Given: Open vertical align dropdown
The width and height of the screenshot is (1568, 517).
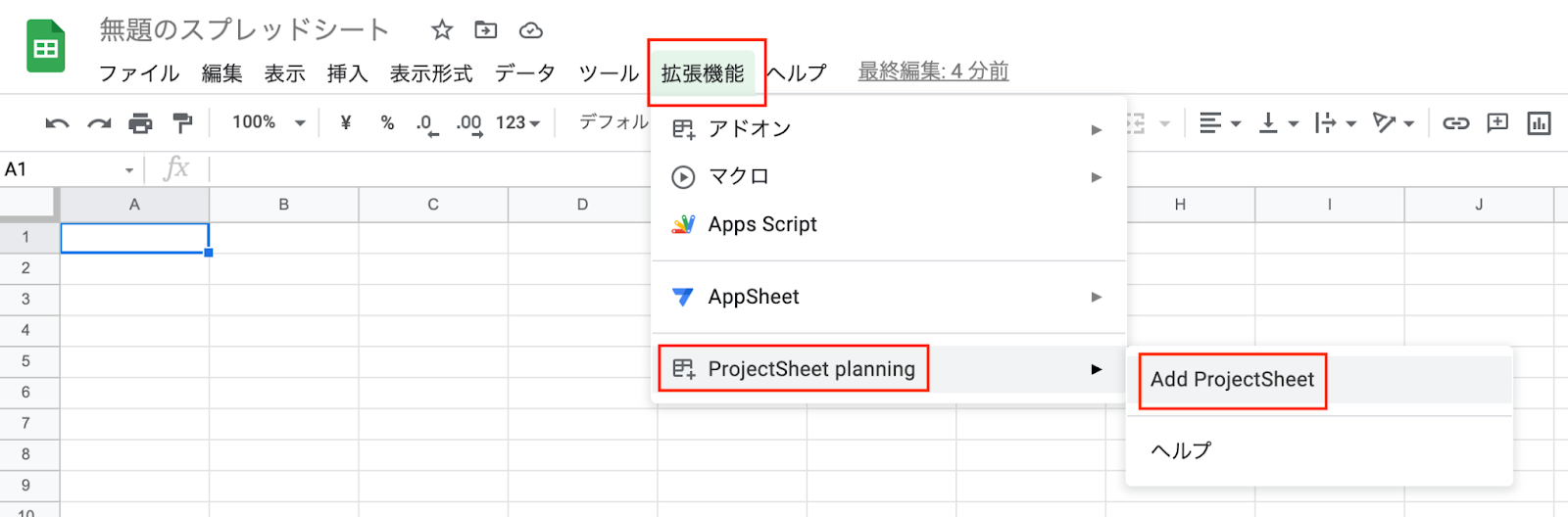Looking at the screenshot, I should tap(1278, 123).
